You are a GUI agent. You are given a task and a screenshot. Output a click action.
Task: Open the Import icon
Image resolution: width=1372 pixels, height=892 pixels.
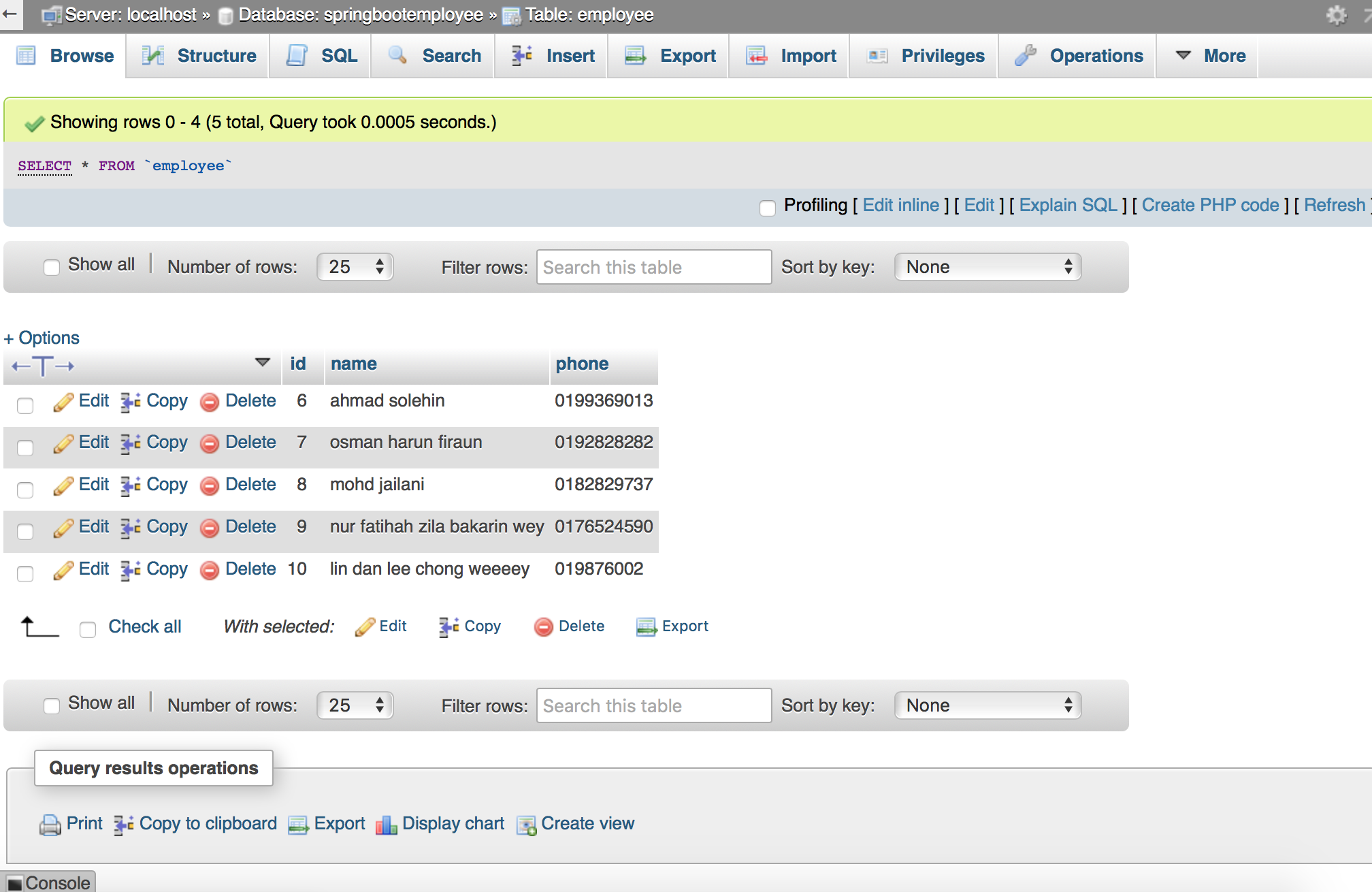tap(757, 56)
